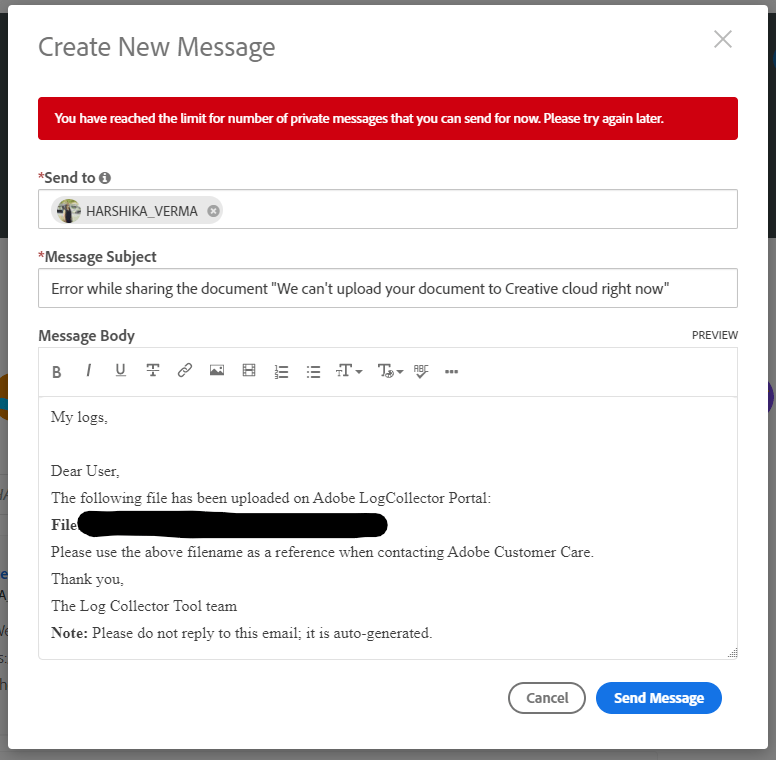Insert a hyperlink in the message
Screen dimensions: 776x760
(185, 371)
